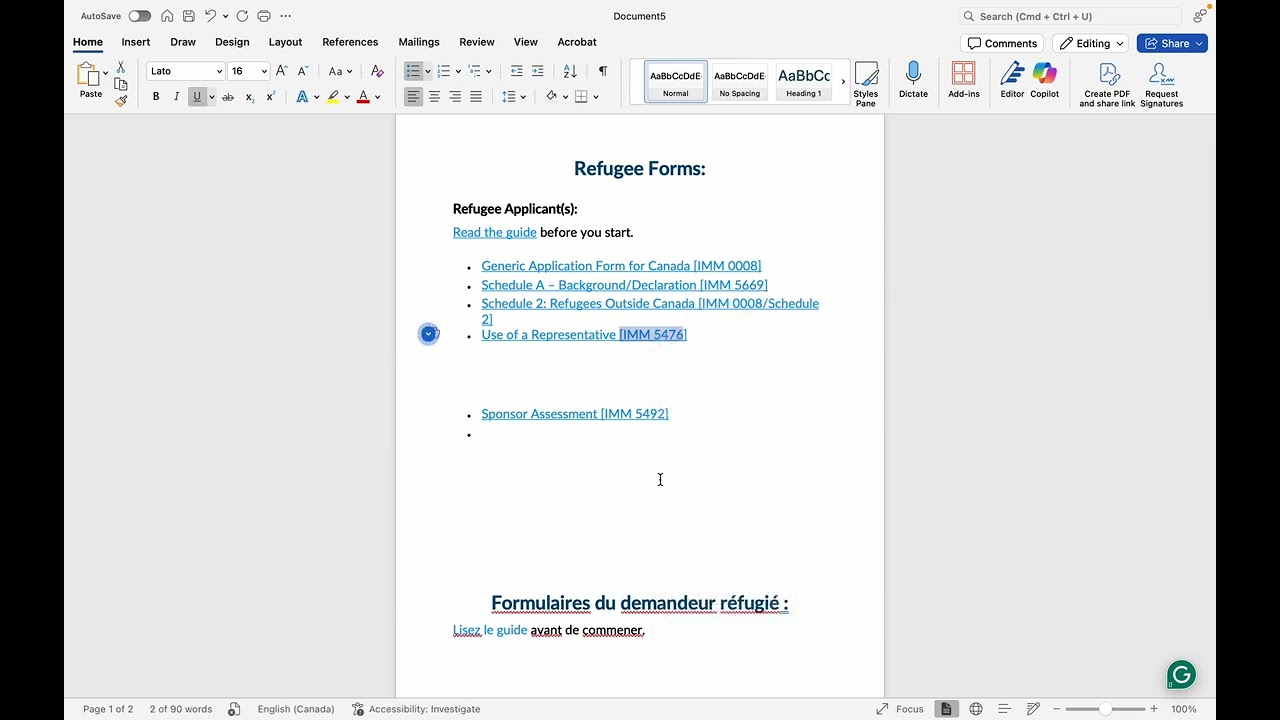
Task: Align text to the right
Action: pyautogui.click(x=455, y=97)
